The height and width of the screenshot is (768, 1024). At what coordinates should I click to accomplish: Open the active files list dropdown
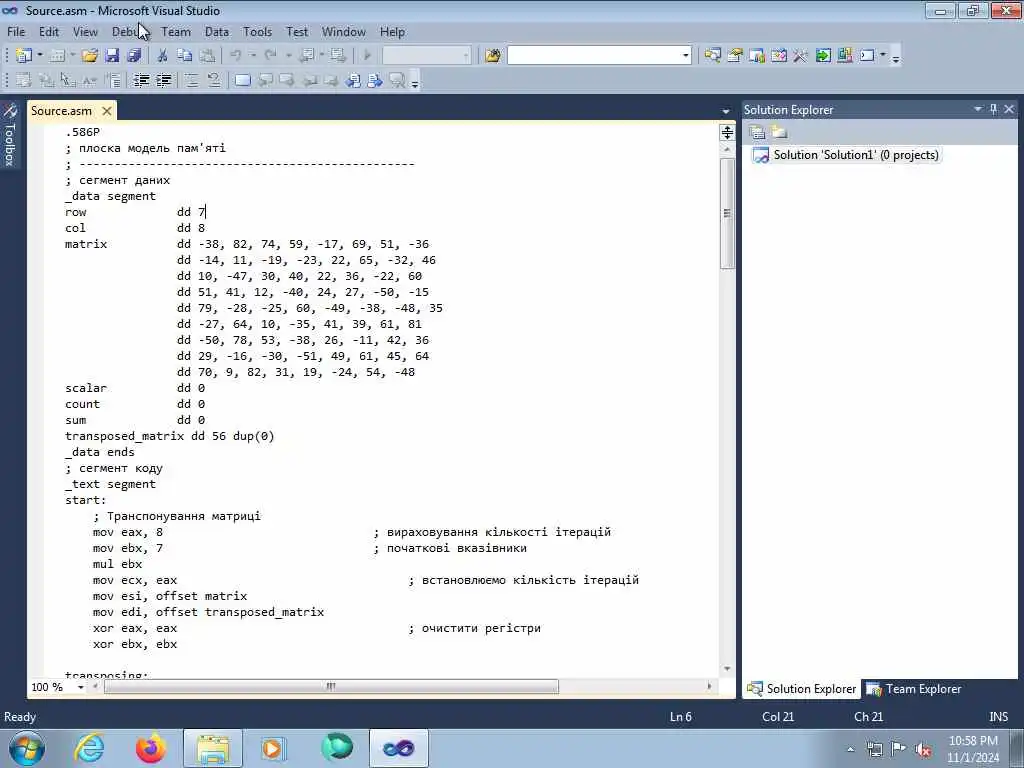[726, 111]
